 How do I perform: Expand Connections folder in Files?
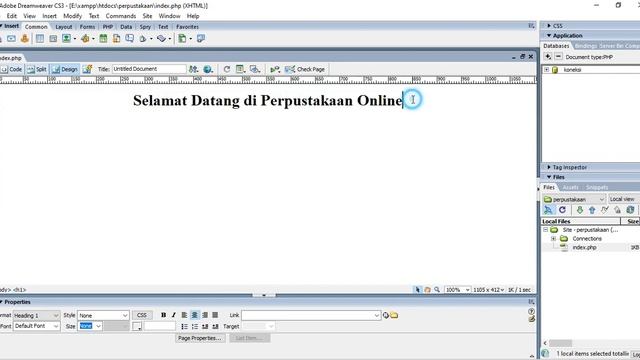553,238
